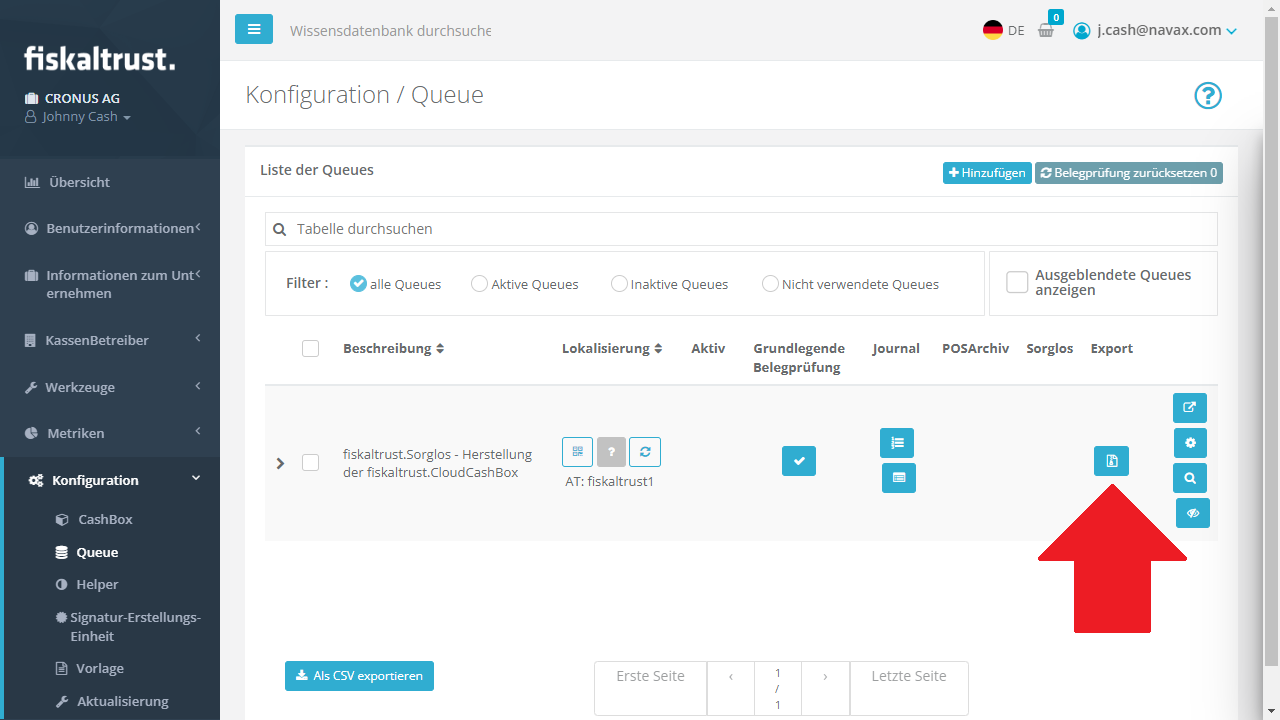Viewport: 1280px width, 720px height.
Task: Click the CRONUS AG company name
Action: tap(82, 98)
